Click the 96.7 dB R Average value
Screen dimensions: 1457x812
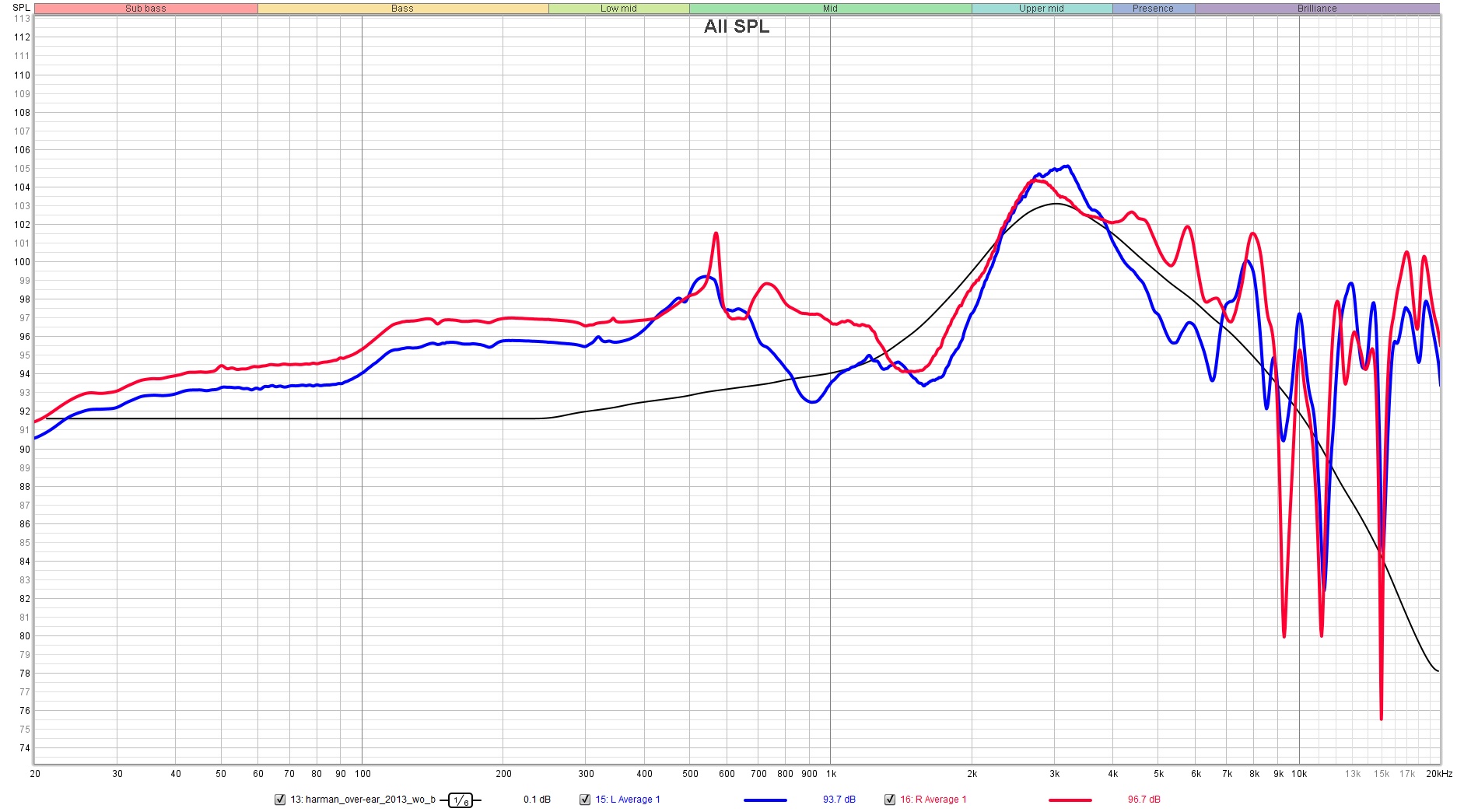pyautogui.click(x=1144, y=800)
